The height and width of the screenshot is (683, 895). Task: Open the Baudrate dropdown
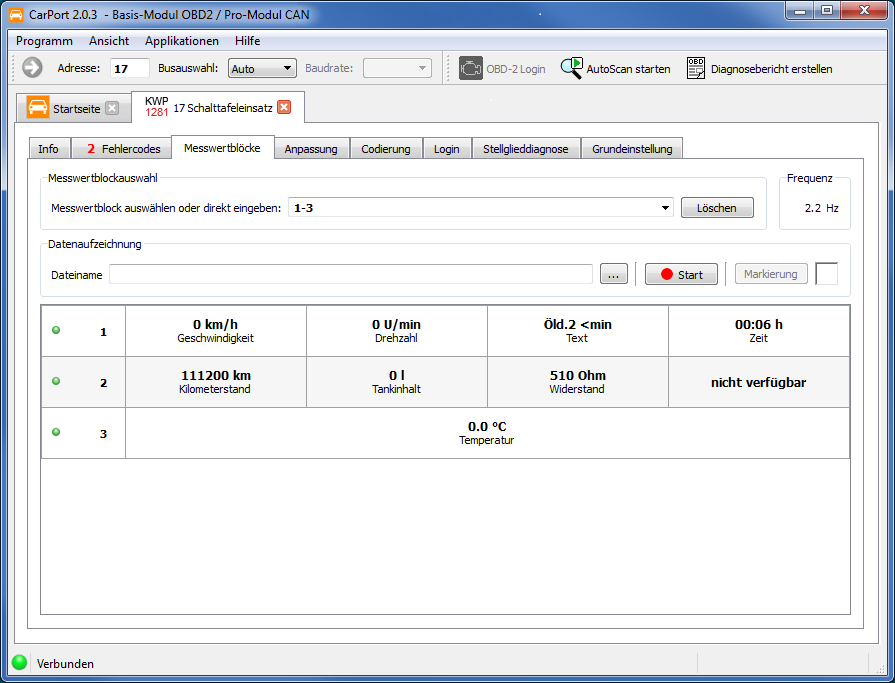click(x=397, y=68)
